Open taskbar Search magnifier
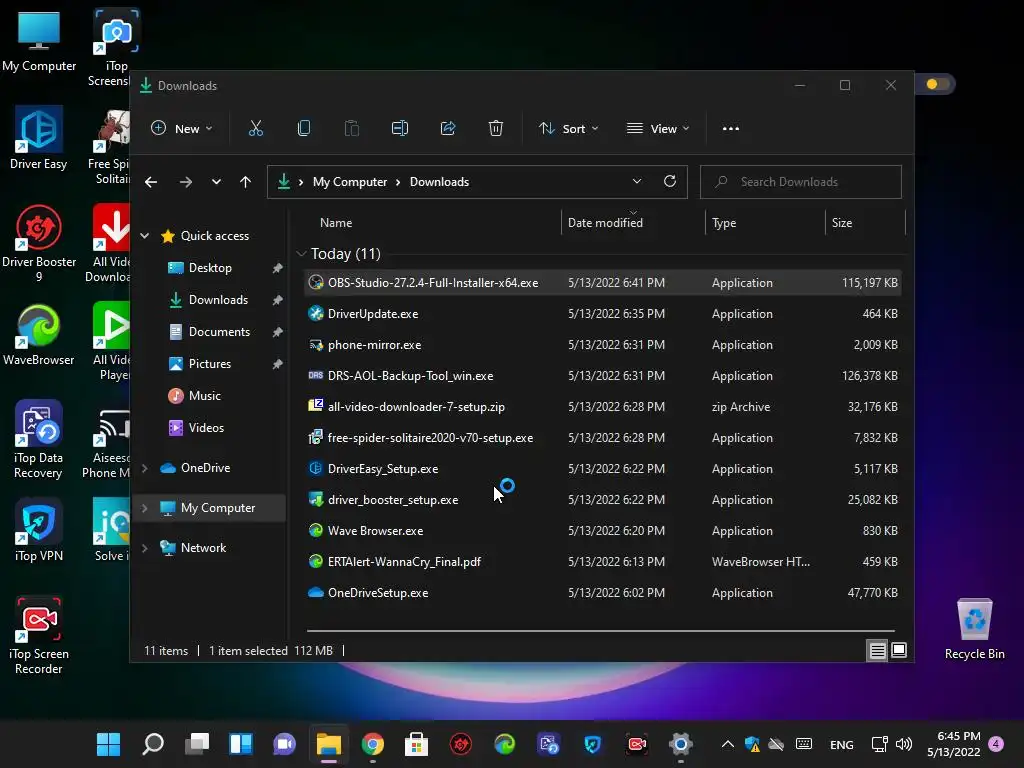 click(x=153, y=744)
